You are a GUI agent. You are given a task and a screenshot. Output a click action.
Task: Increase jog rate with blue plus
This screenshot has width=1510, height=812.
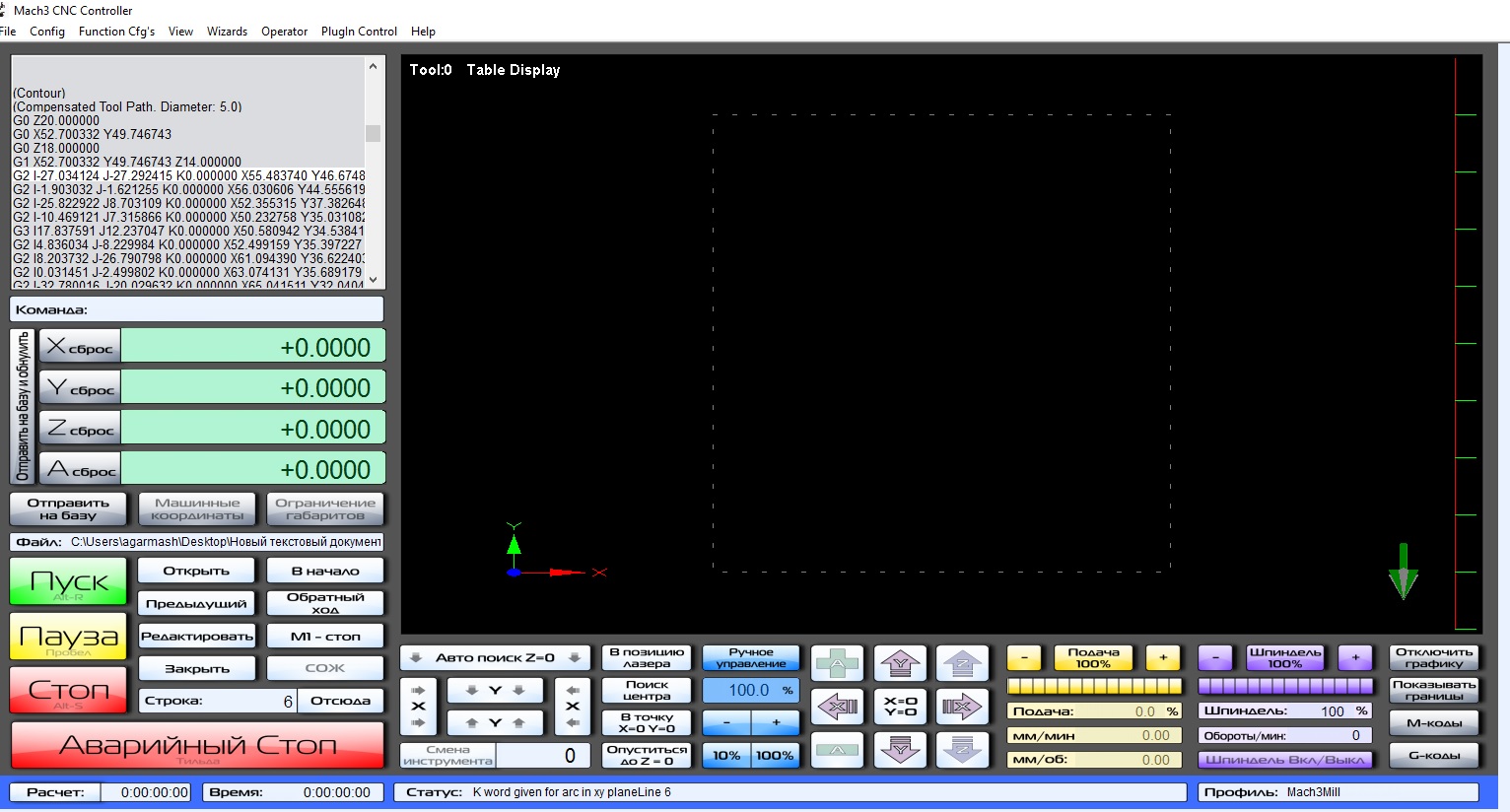tap(776, 722)
